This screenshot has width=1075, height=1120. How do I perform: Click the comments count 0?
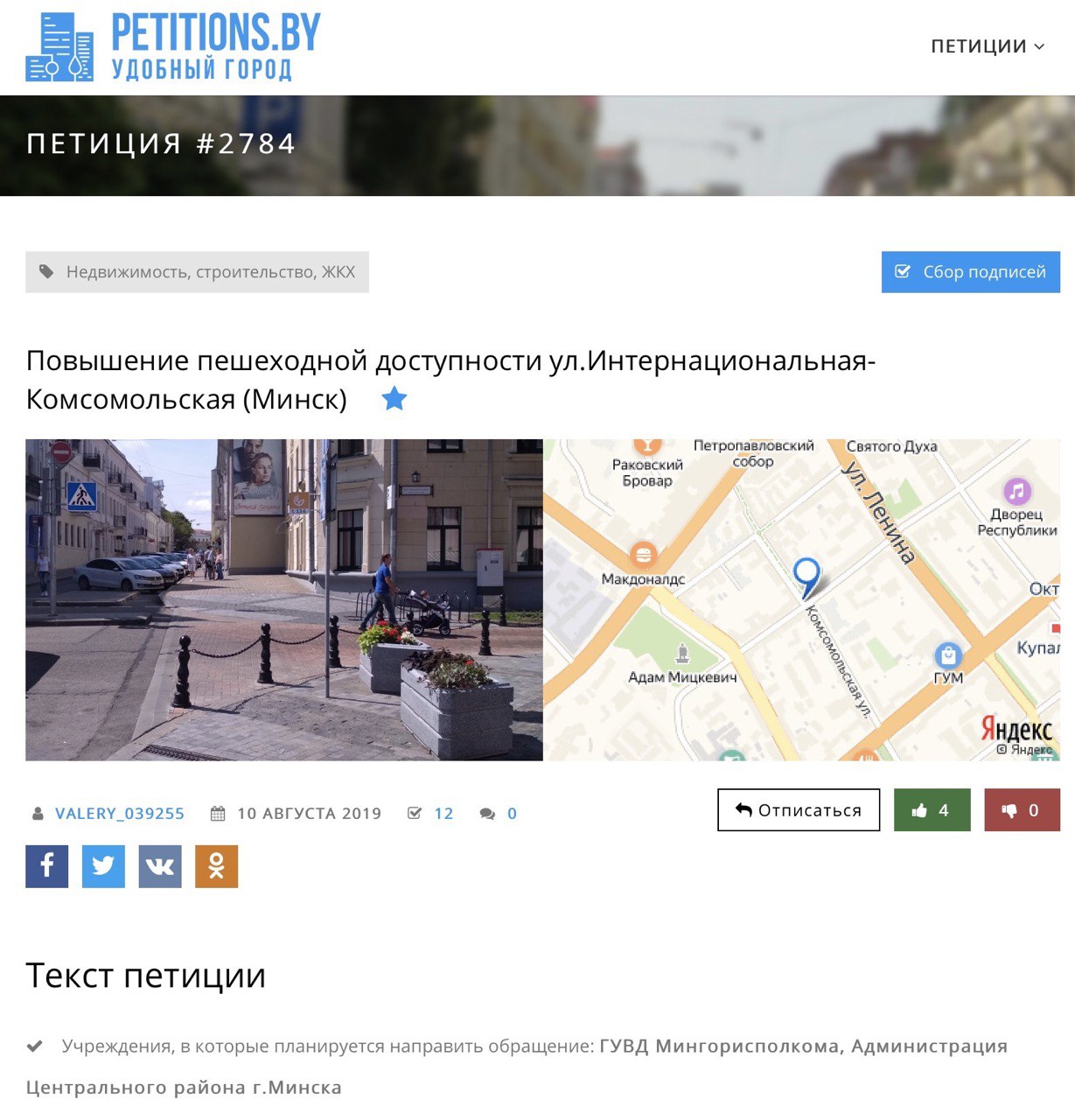tap(512, 814)
